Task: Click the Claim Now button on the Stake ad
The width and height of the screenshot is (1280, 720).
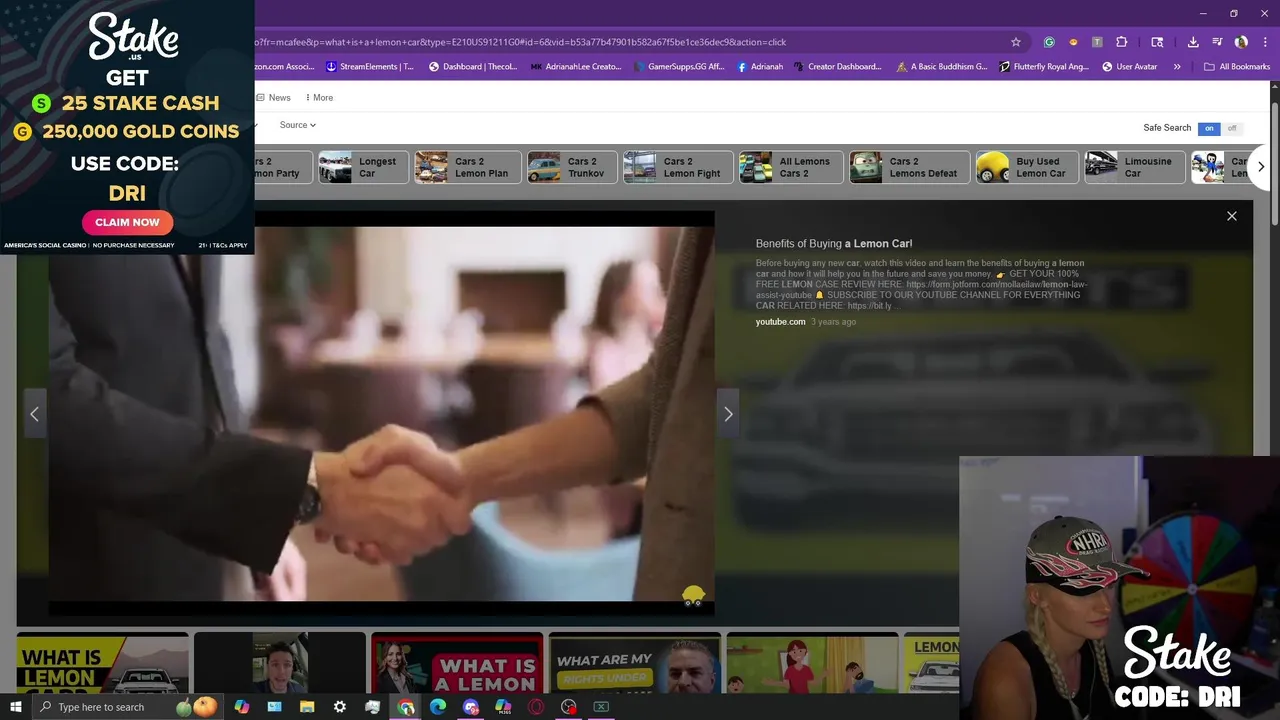Action: pyautogui.click(x=127, y=222)
